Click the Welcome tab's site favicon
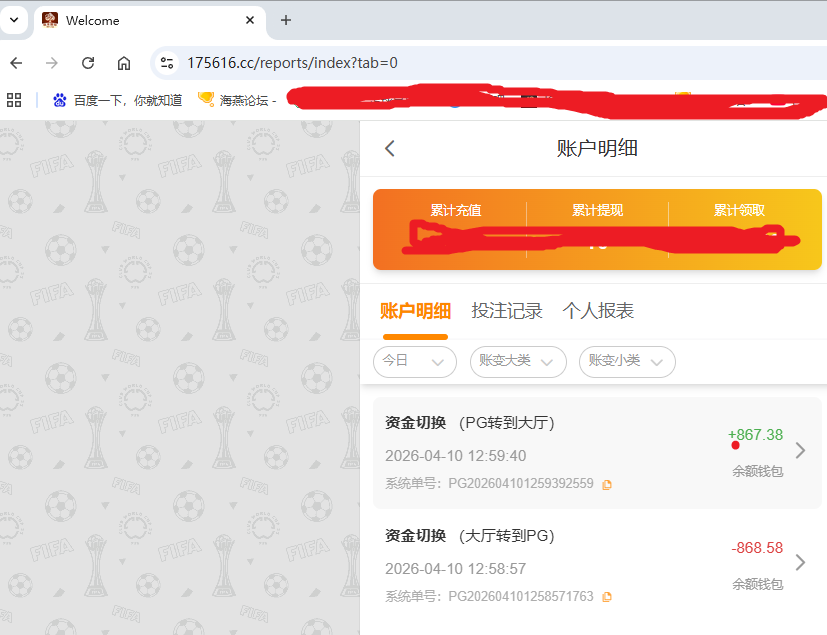This screenshot has width=827, height=635. [49, 20]
